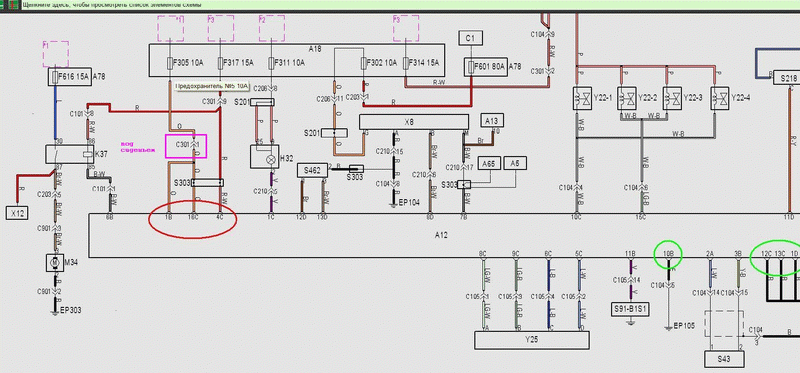This screenshot has width=800, height=373.
Task: Click the X8 connector block
Action: [414, 122]
